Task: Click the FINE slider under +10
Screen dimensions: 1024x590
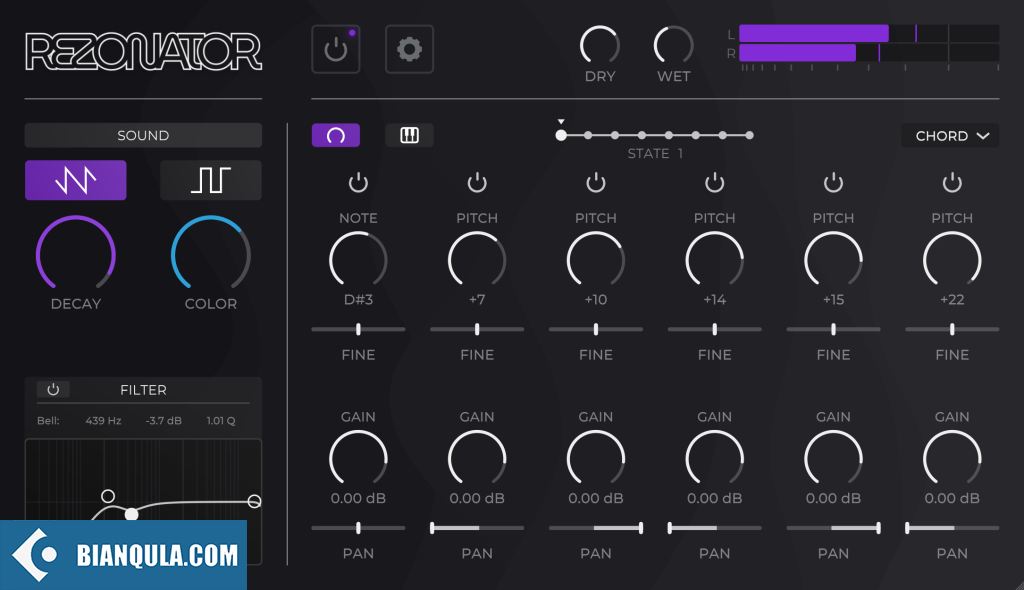Action: coord(596,329)
